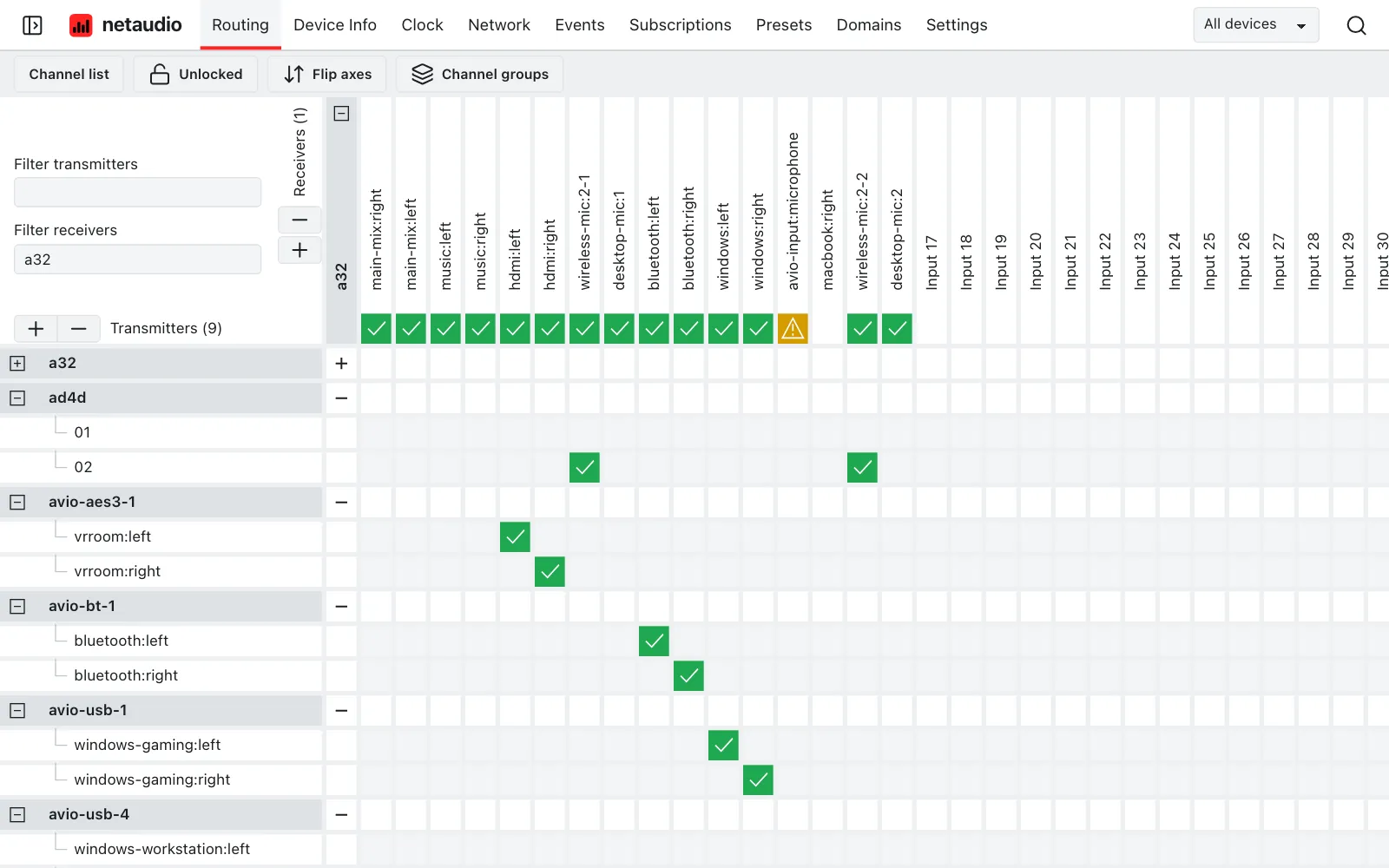
Task: Flip the routing matrix axes
Action: pyautogui.click(x=327, y=75)
